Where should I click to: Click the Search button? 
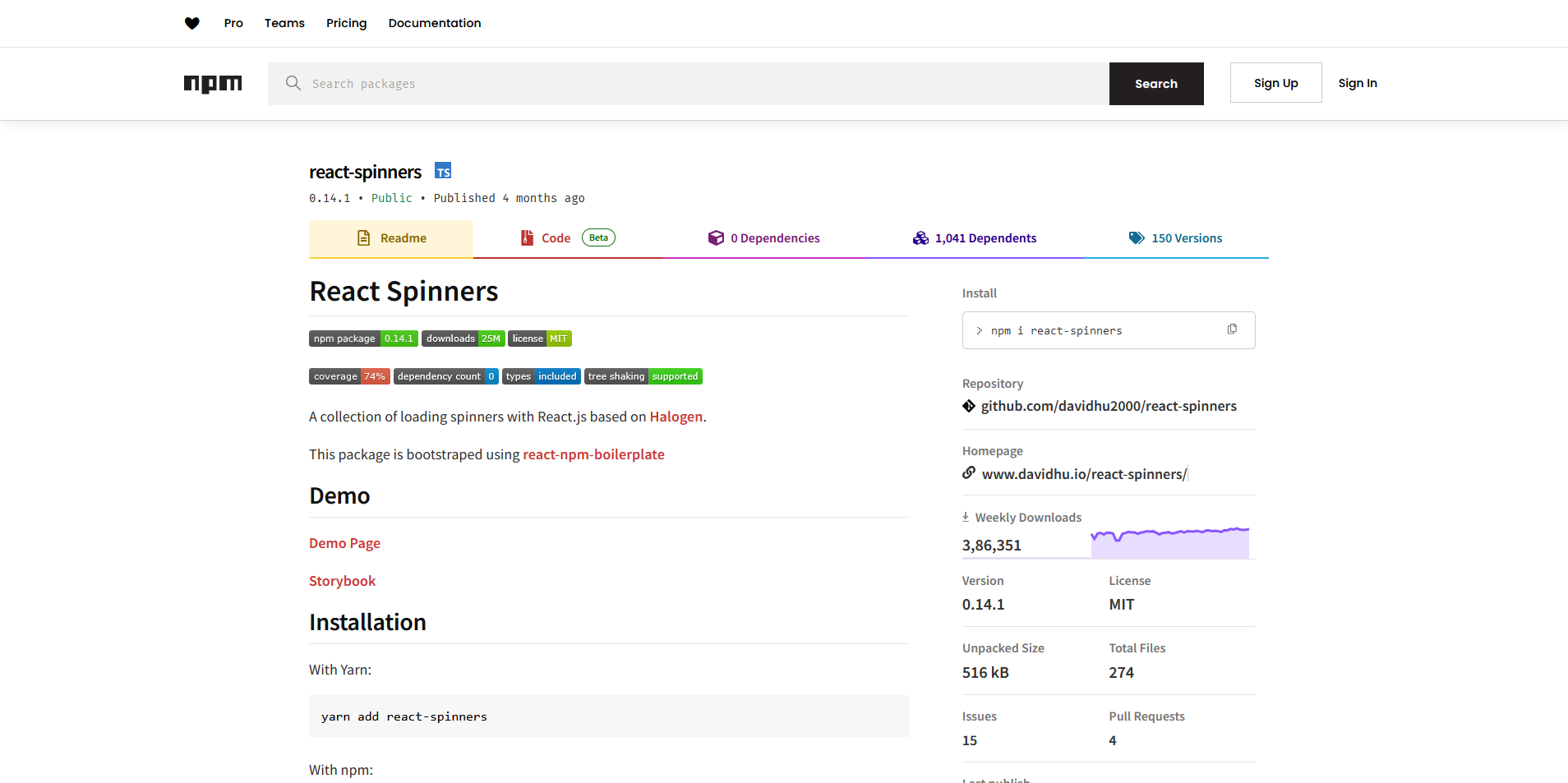point(1156,84)
